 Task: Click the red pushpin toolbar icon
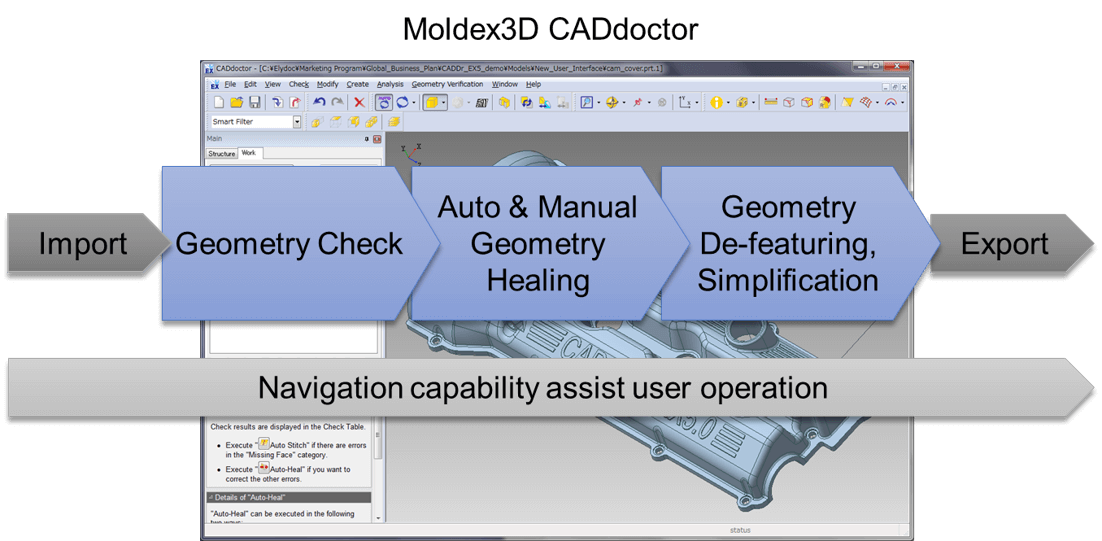point(637,102)
